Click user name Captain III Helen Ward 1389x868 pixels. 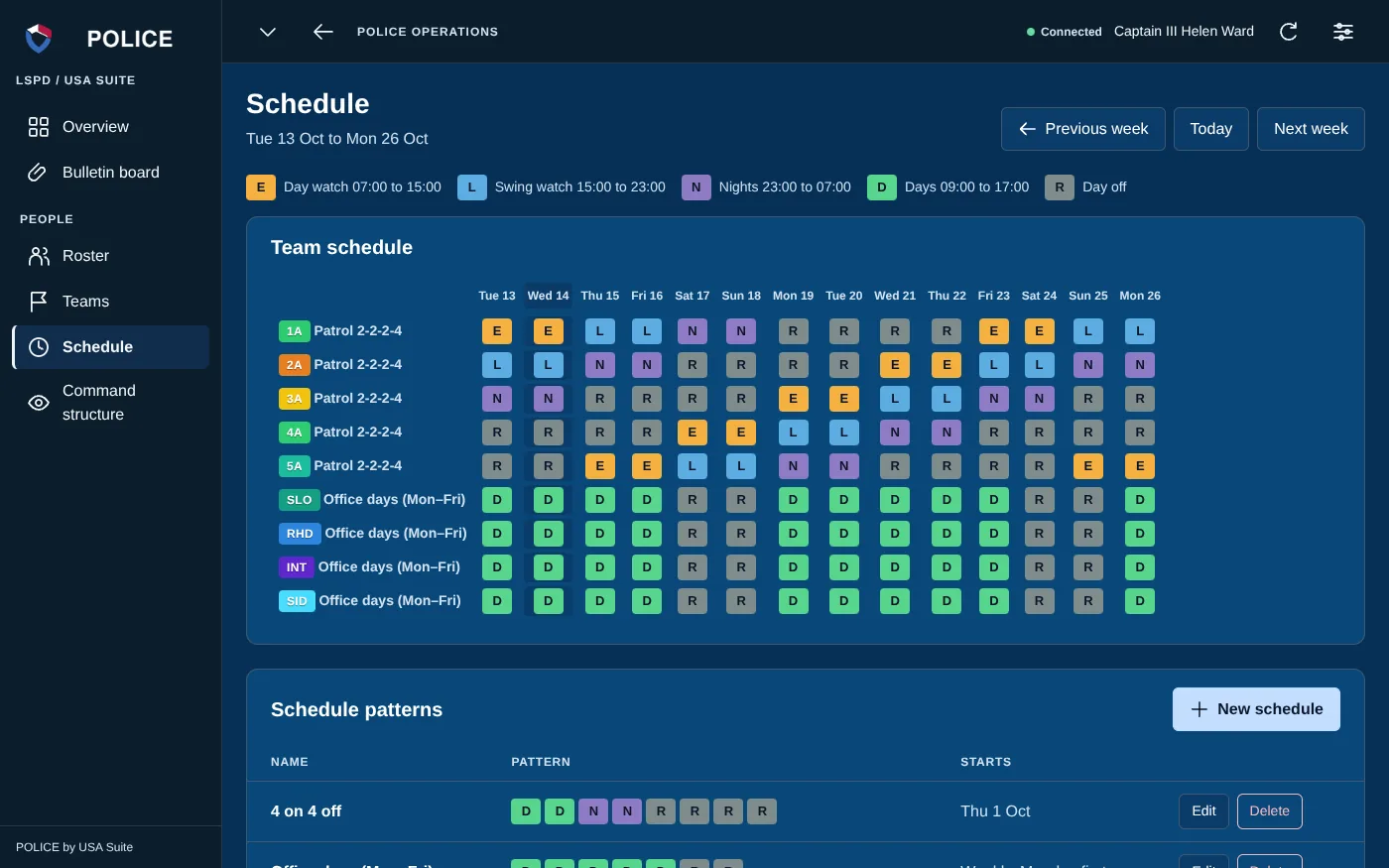pyautogui.click(x=1184, y=32)
